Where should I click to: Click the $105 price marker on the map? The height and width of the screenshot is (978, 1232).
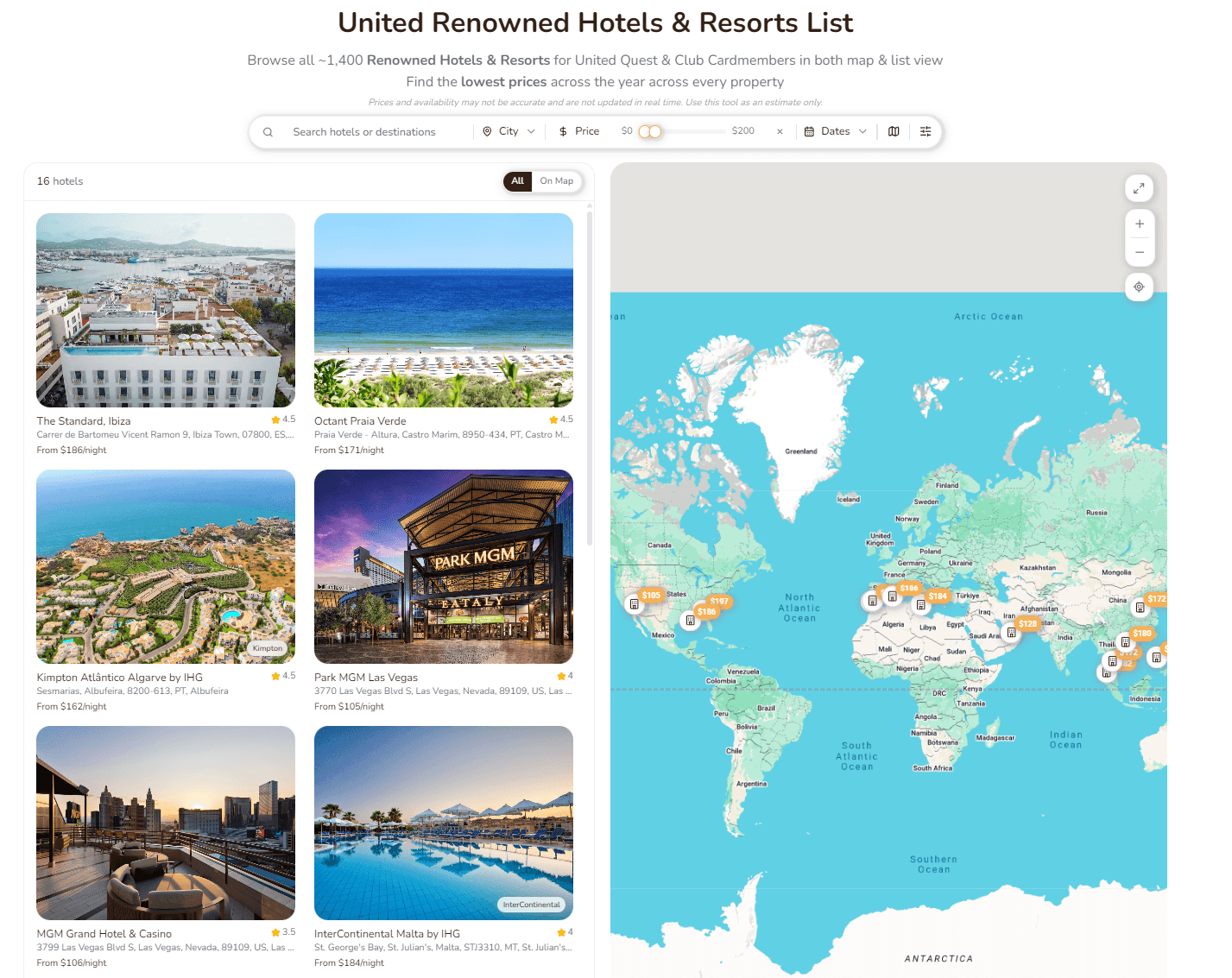(651, 595)
